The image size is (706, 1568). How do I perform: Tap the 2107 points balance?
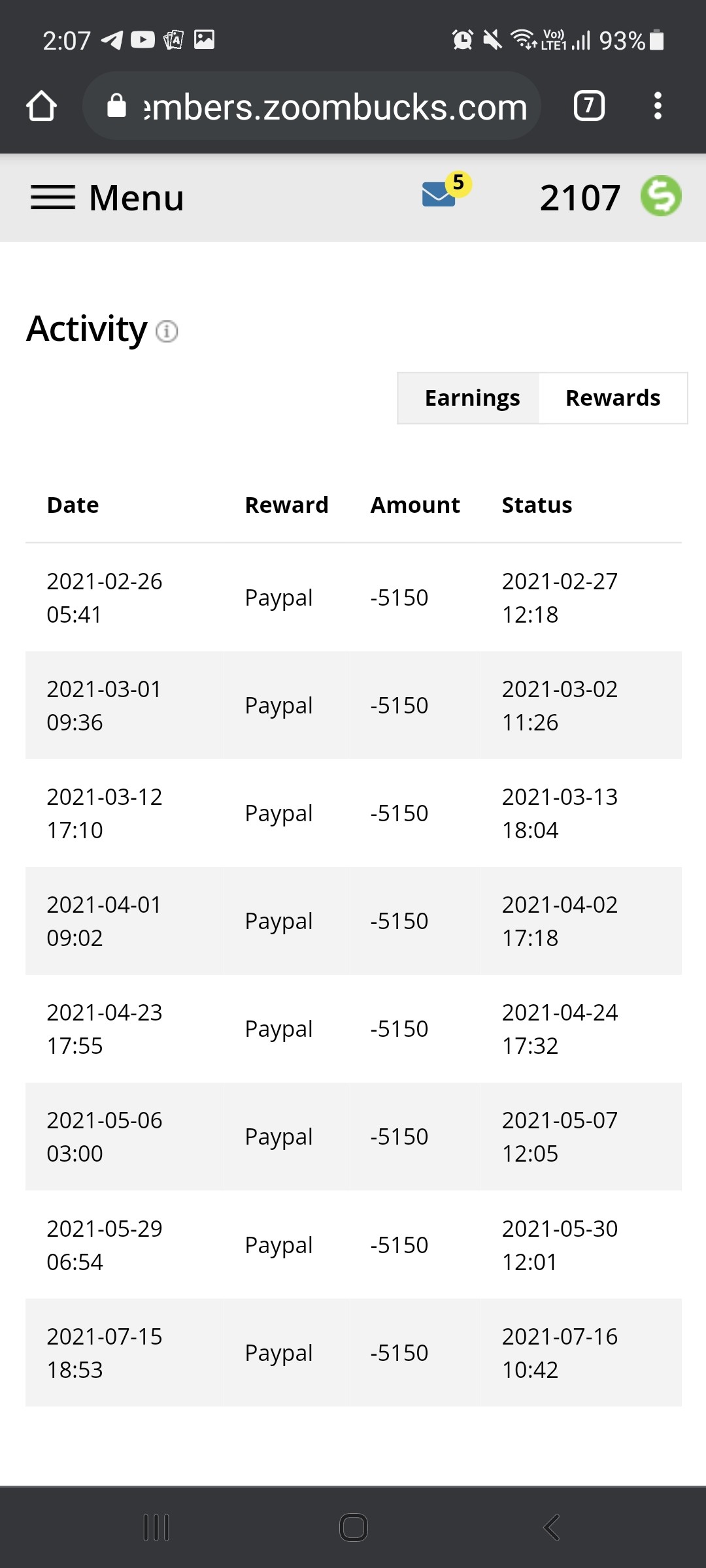pyautogui.click(x=580, y=197)
